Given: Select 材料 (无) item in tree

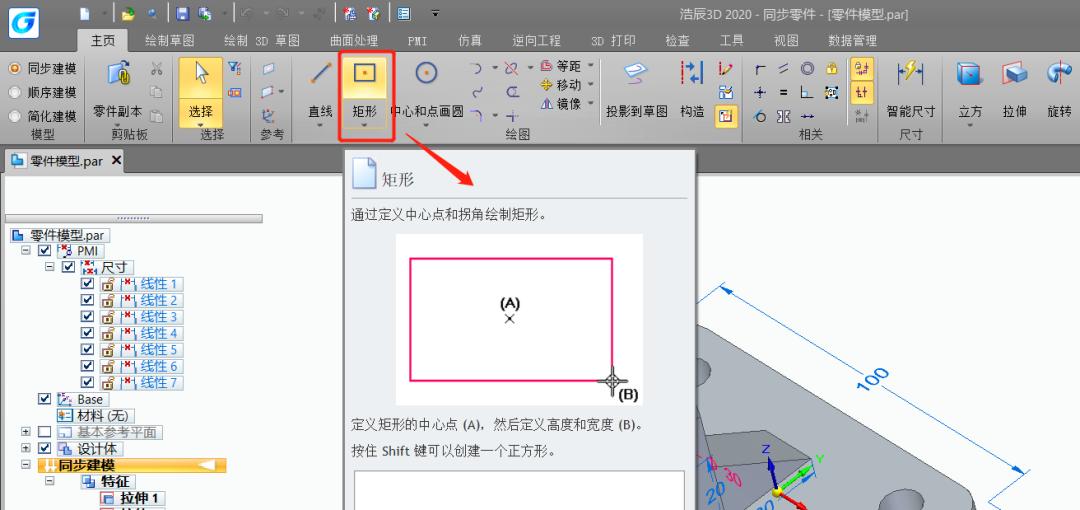Looking at the screenshot, I should (95, 416).
